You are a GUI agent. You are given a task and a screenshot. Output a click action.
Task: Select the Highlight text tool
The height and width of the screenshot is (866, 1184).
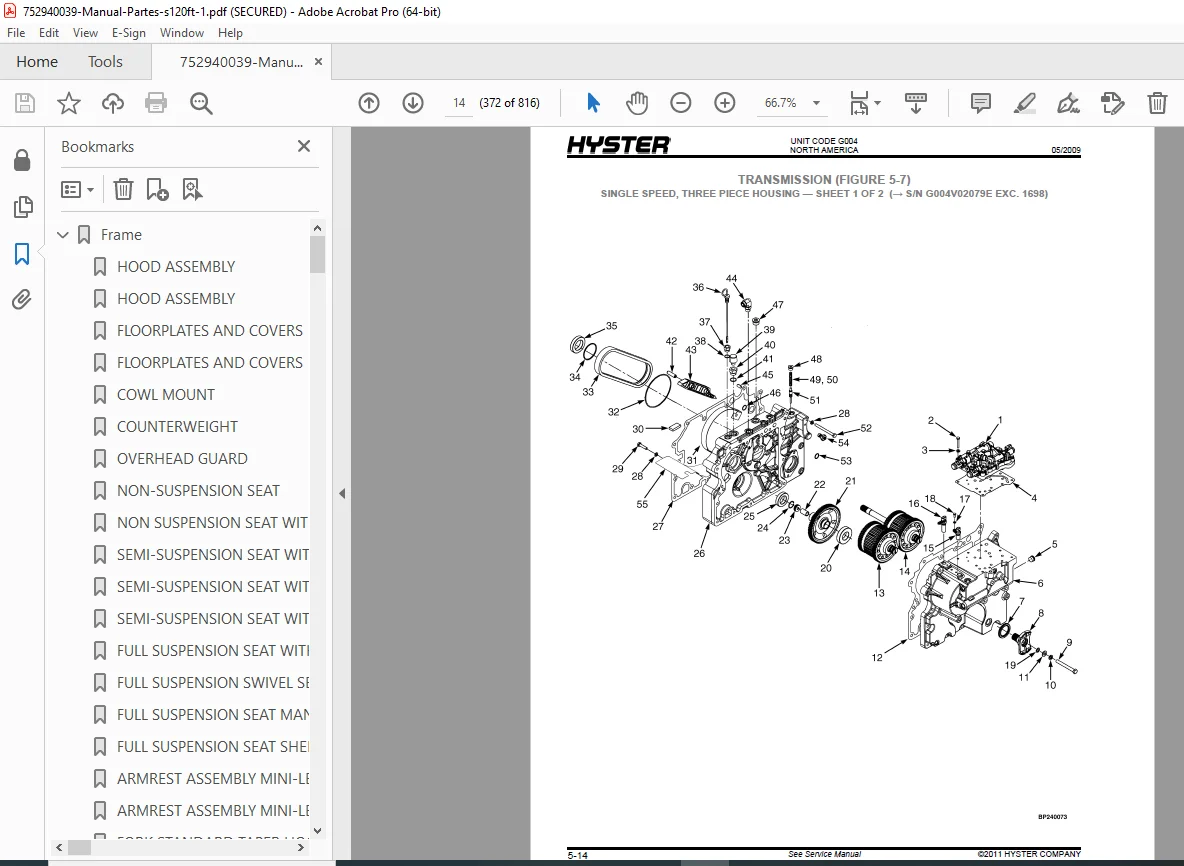pos(1024,103)
